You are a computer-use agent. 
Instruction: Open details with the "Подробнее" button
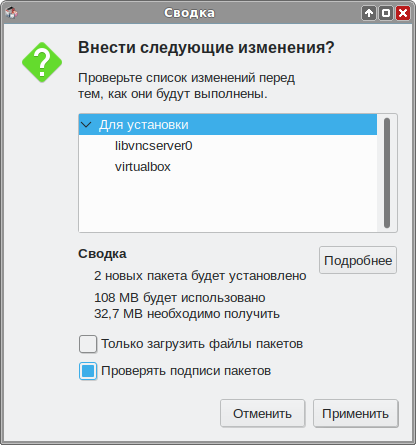[358, 260]
